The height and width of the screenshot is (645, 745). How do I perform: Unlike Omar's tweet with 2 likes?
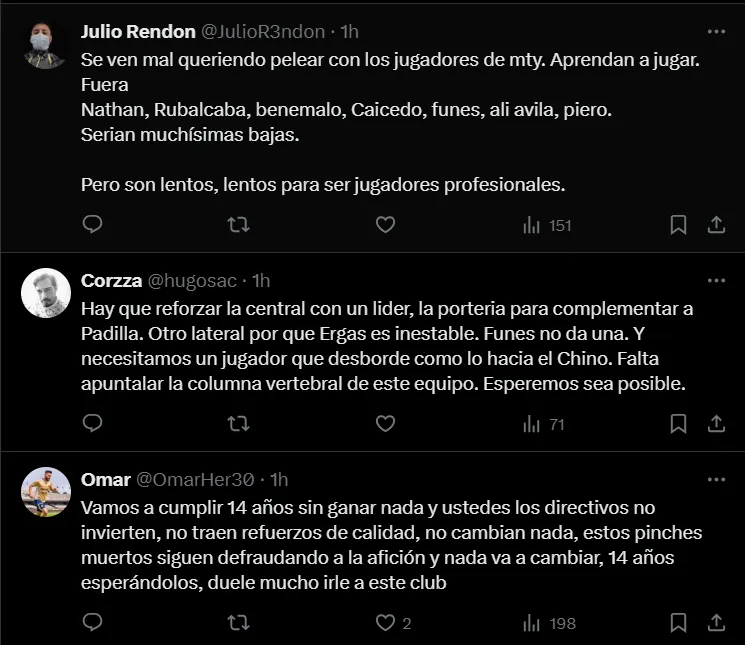click(x=385, y=623)
